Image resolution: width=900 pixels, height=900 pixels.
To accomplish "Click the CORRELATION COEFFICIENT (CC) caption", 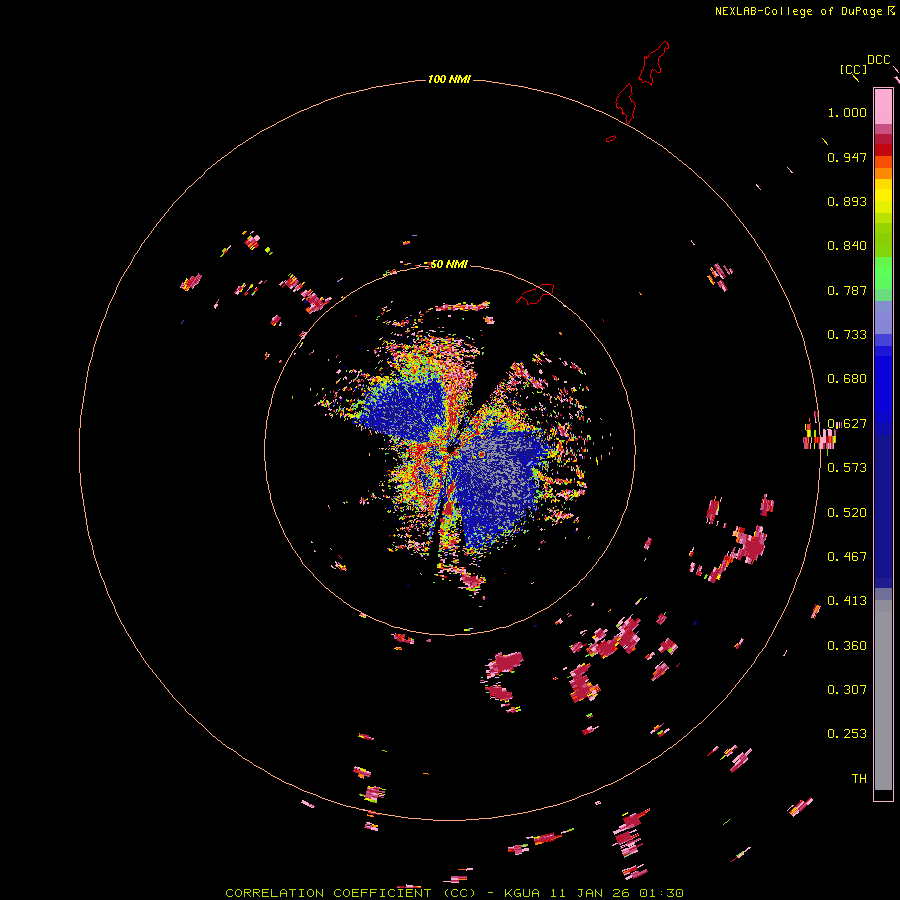I will point(350,893).
